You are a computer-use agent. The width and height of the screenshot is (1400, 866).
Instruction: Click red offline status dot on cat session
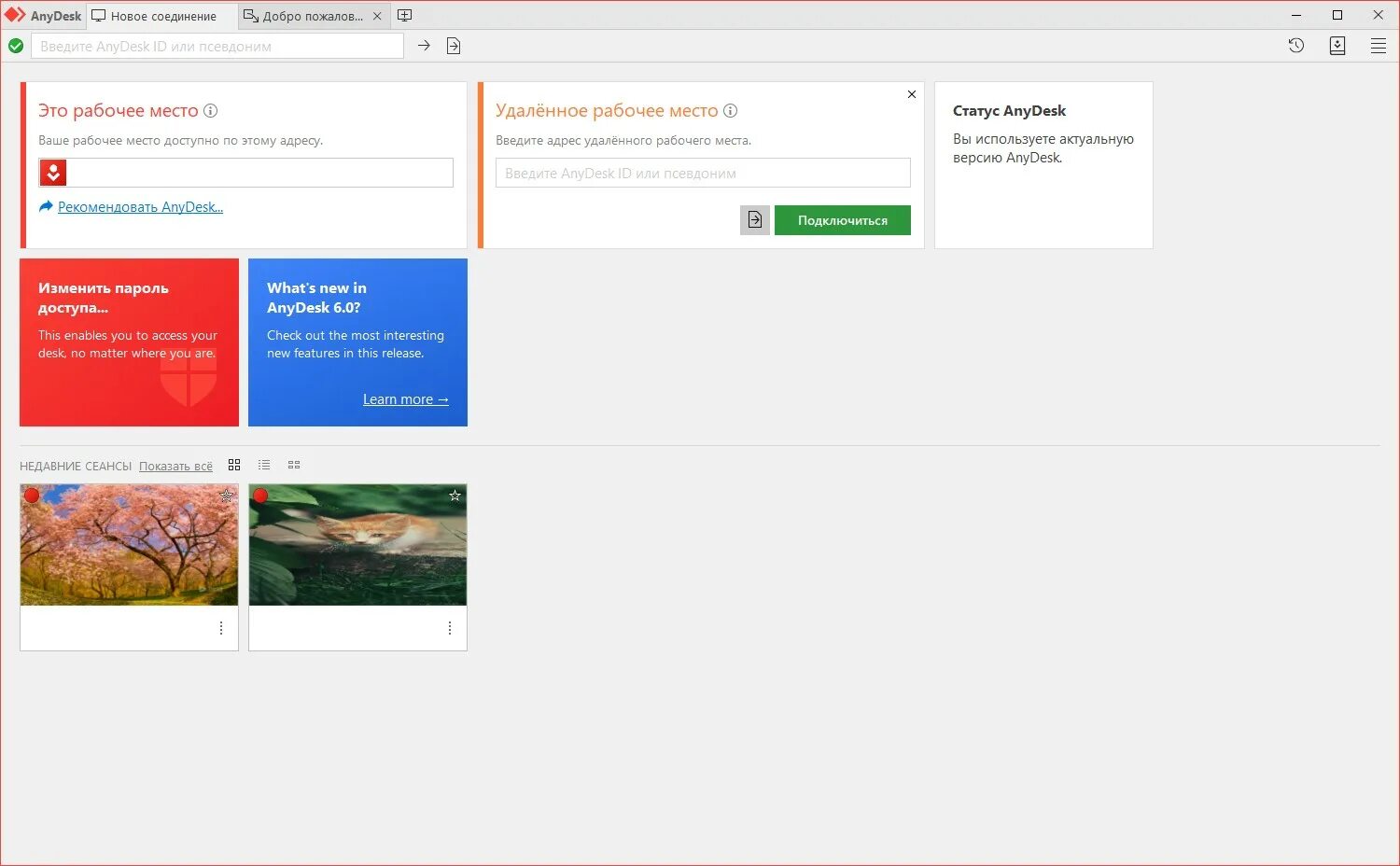pyautogui.click(x=260, y=496)
